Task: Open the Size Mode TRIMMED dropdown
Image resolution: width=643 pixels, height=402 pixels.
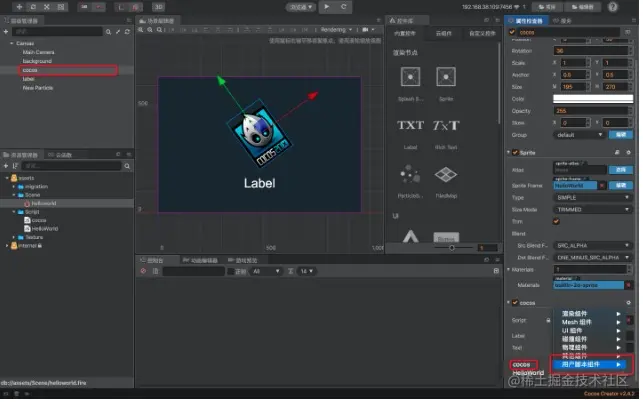Action: coord(593,210)
